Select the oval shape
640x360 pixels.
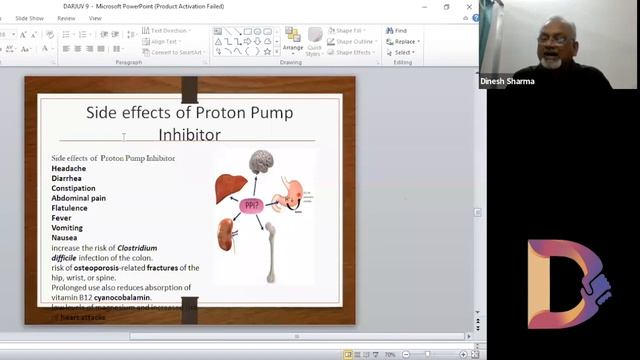[258, 31]
